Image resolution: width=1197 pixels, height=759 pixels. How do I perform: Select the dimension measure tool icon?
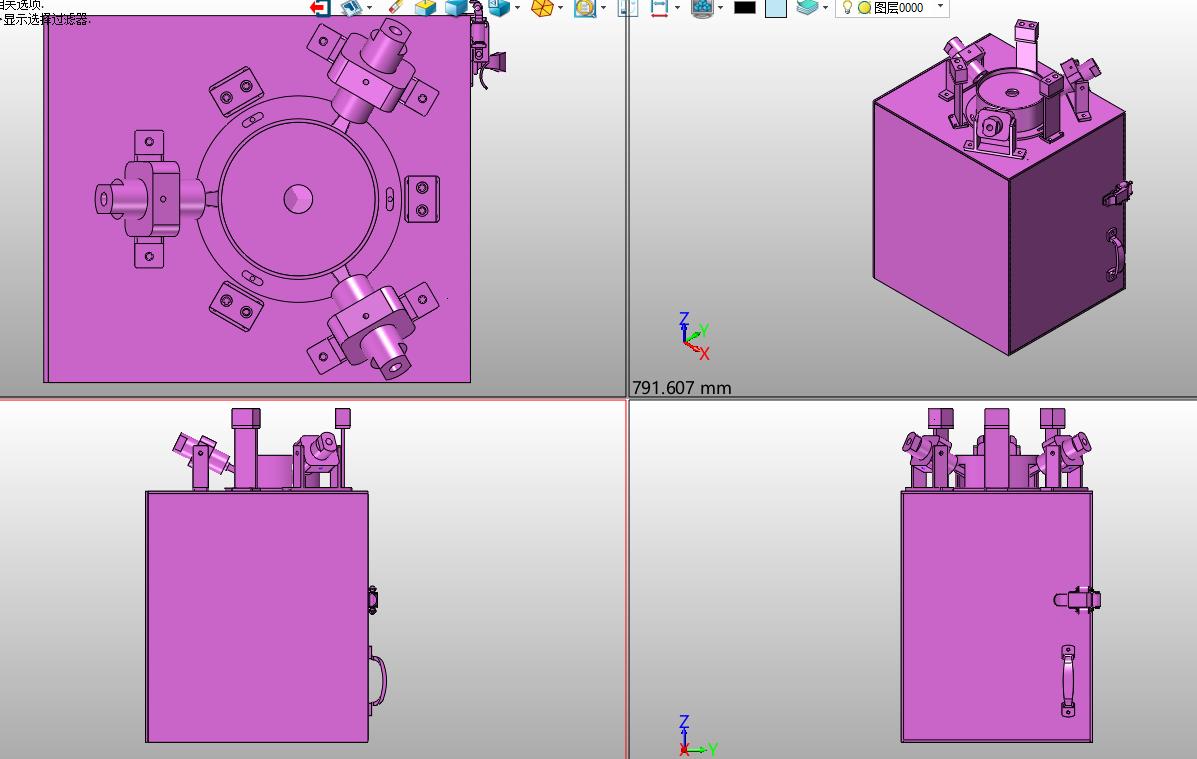659,8
